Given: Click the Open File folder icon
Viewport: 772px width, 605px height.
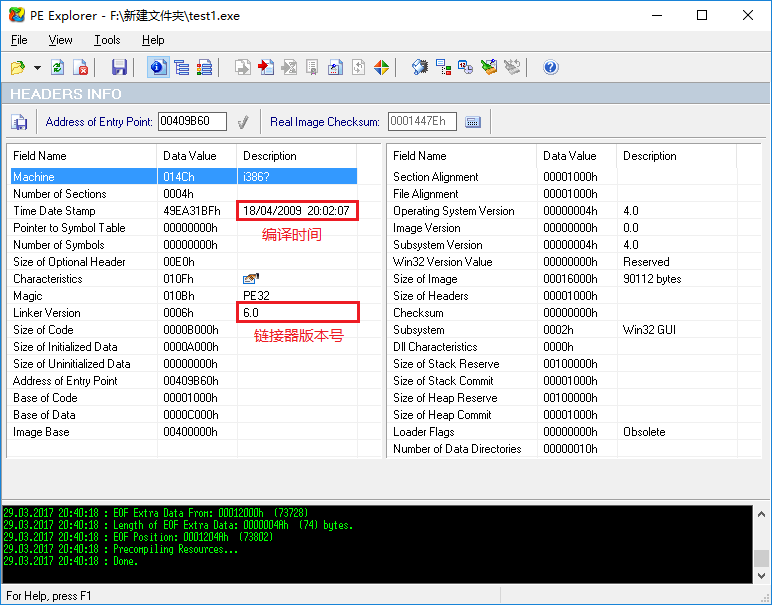Looking at the screenshot, I should (x=18, y=67).
